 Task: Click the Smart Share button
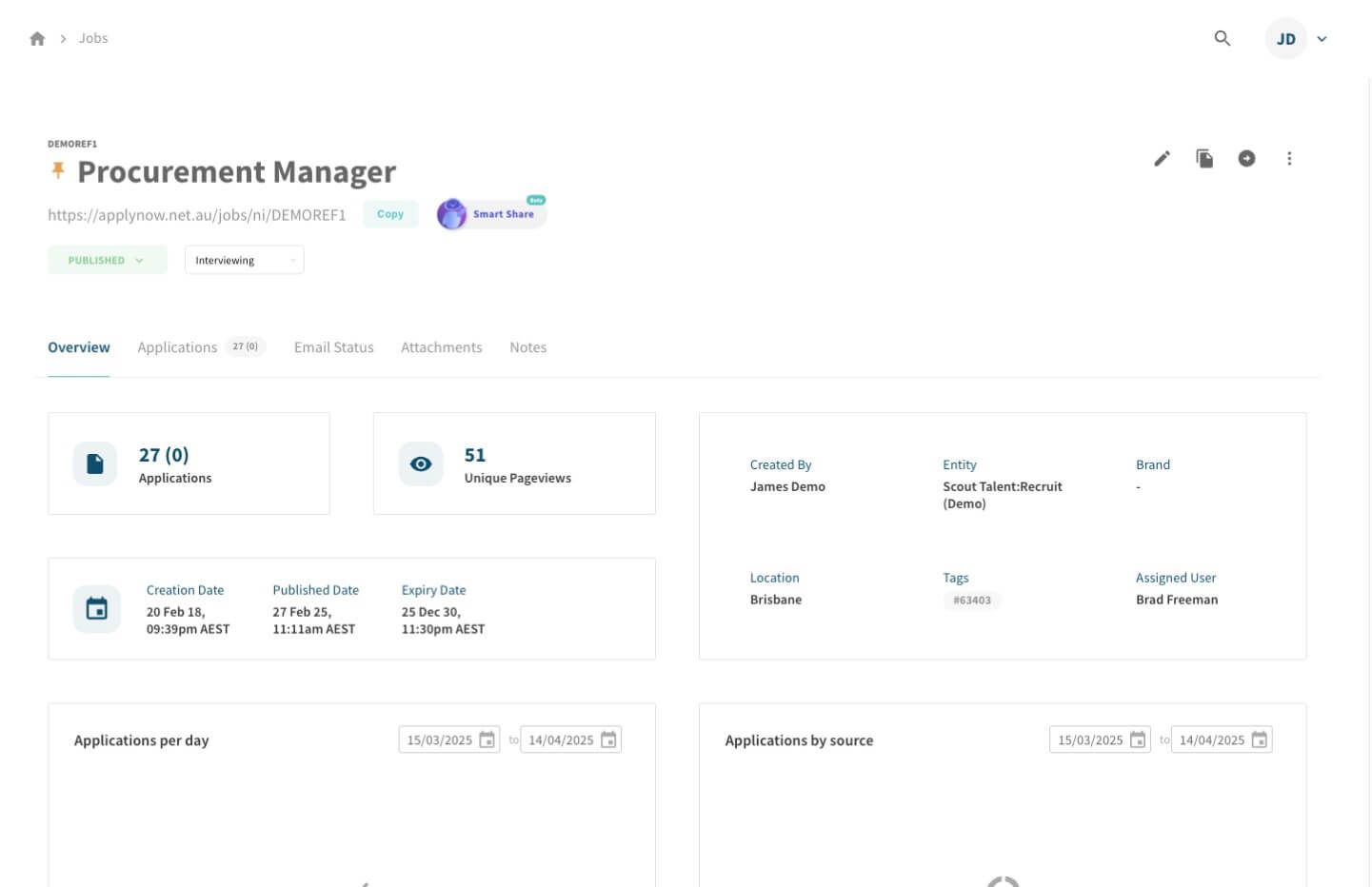pyautogui.click(x=491, y=214)
